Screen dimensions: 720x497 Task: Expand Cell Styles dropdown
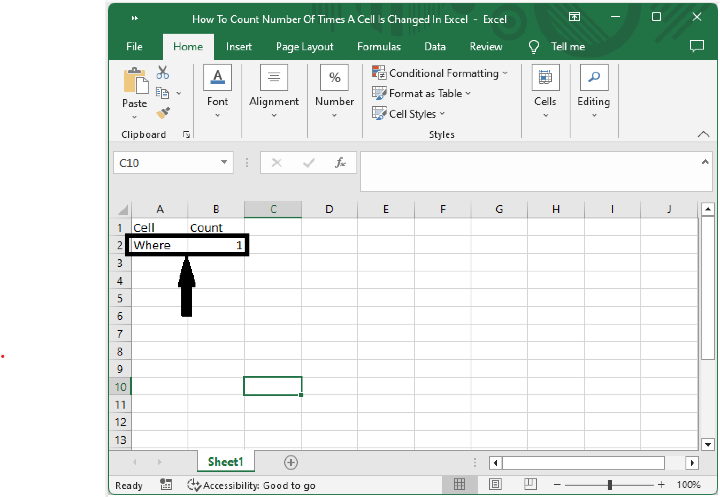click(442, 113)
